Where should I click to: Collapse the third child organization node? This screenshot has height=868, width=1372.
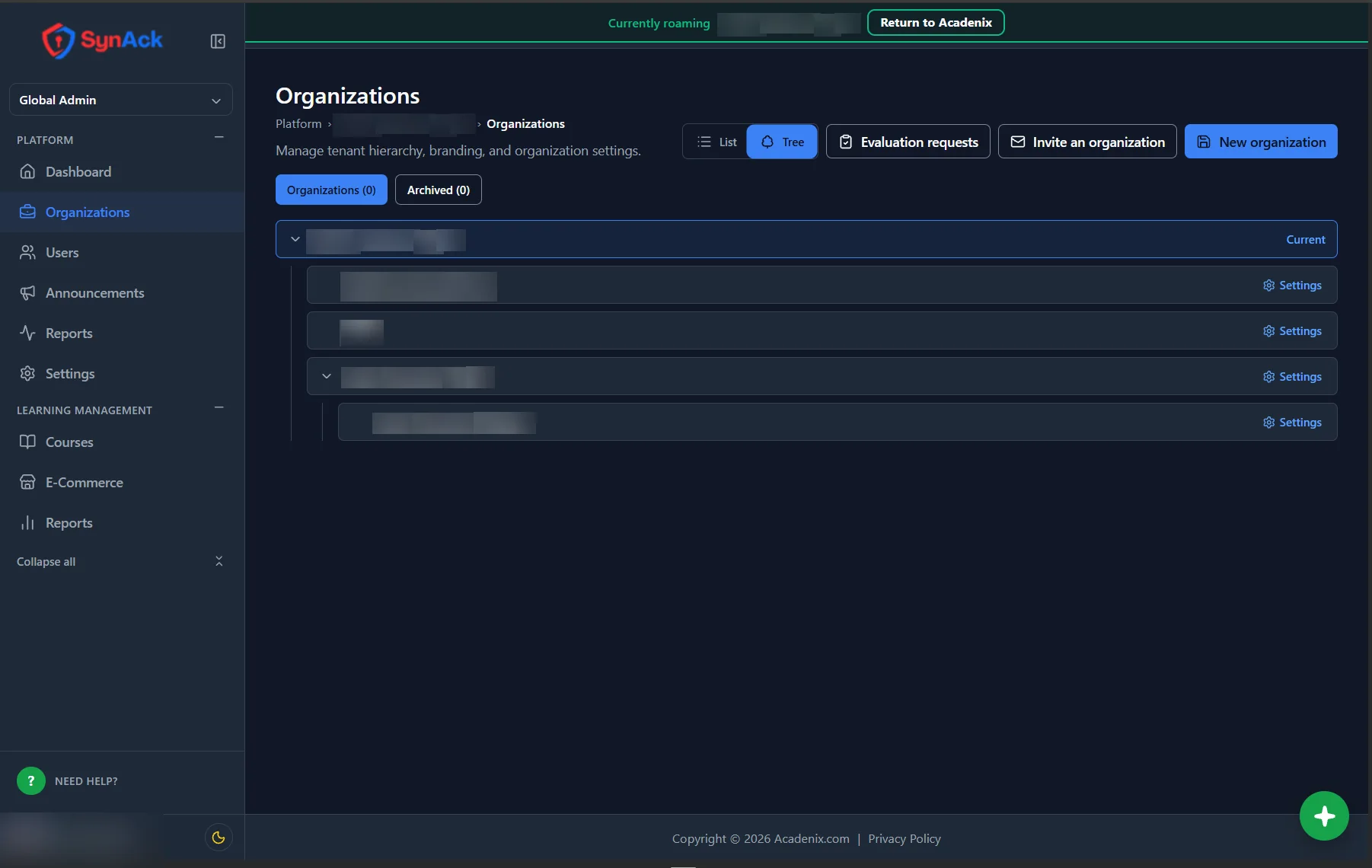327,376
